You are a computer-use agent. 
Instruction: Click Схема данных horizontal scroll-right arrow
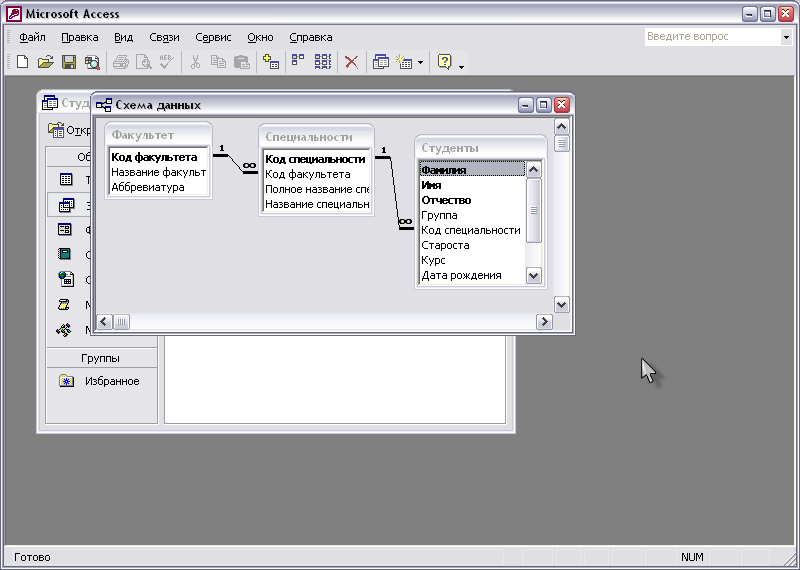tap(544, 321)
